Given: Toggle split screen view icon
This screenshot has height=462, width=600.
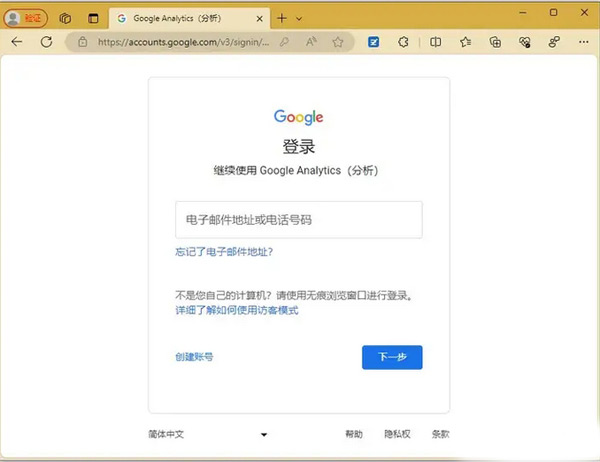Looking at the screenshot, I should click(435, 42).
